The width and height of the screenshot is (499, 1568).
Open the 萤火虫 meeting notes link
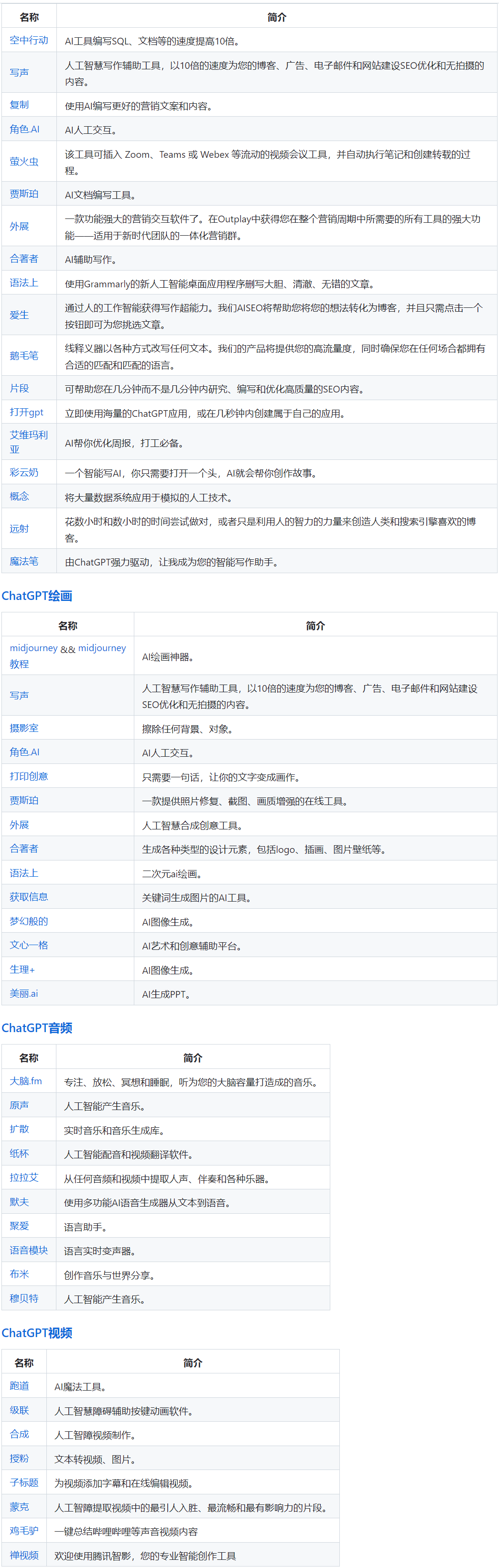[x=24, y=161]
